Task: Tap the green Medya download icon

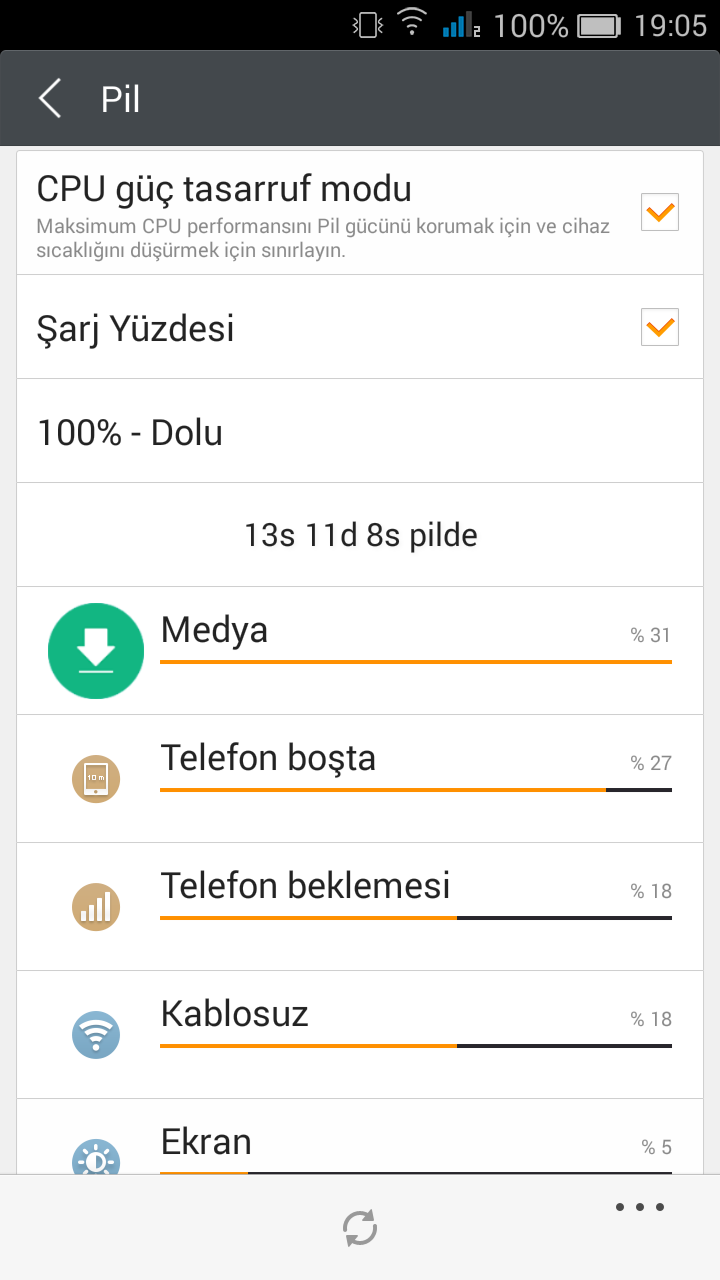Action: (x=96, y=651)
